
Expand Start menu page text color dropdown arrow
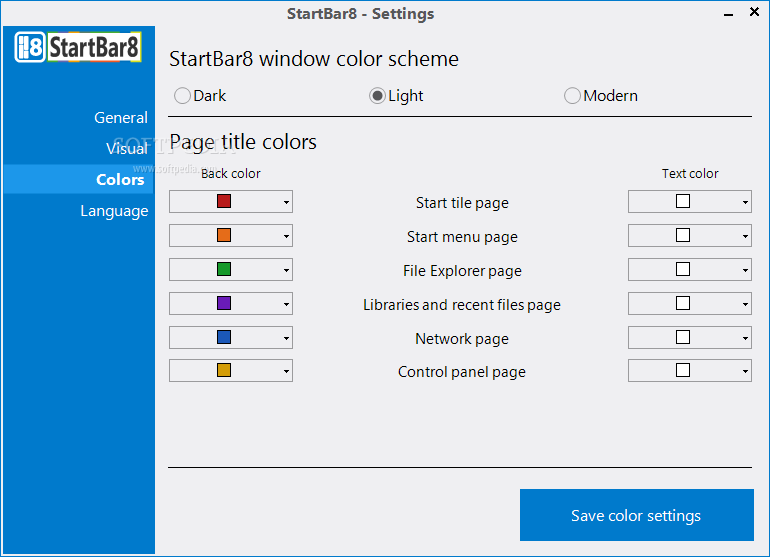745,236
